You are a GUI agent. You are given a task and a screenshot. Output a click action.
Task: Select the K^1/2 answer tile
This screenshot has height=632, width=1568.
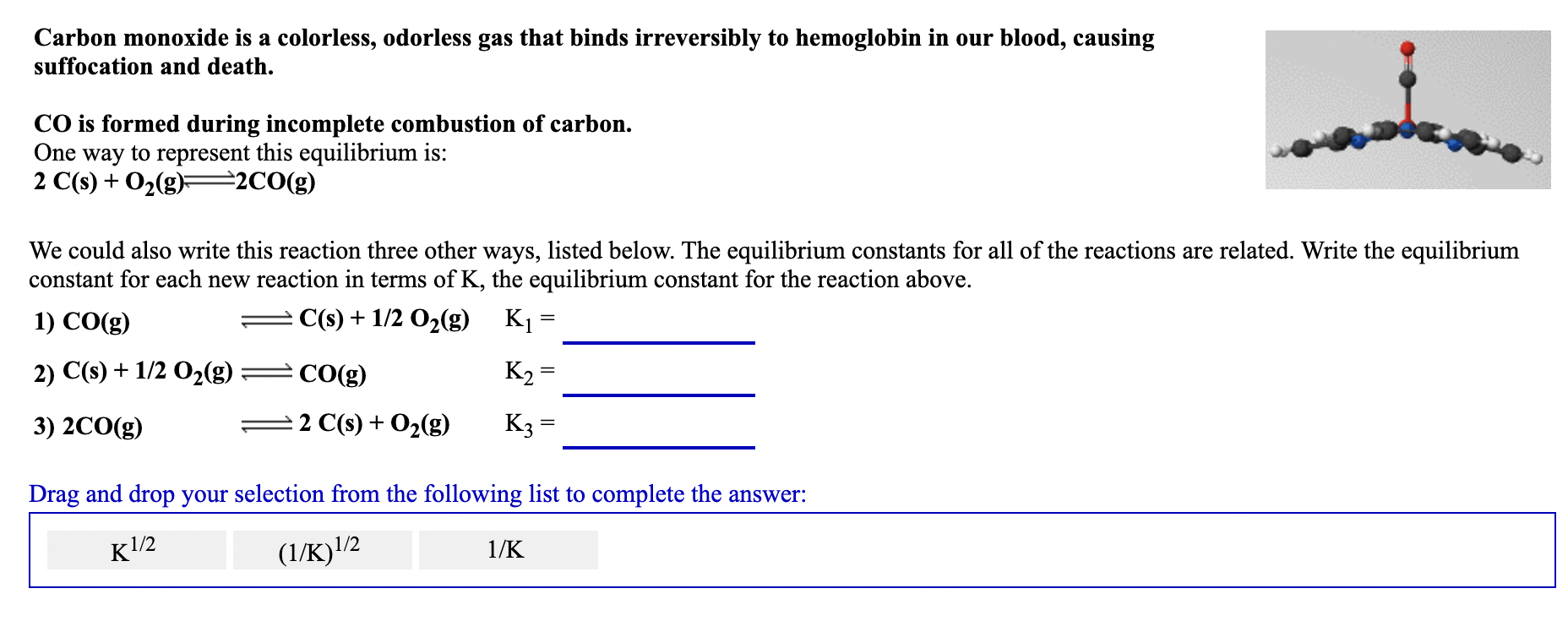[136, 550]
